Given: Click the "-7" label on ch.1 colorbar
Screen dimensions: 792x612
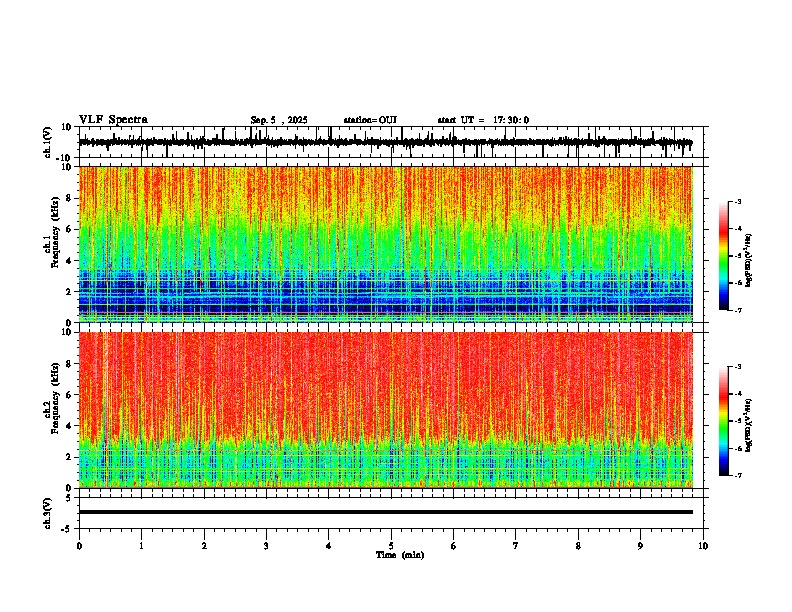Looking at the screenshot, I should coord(737,310).
